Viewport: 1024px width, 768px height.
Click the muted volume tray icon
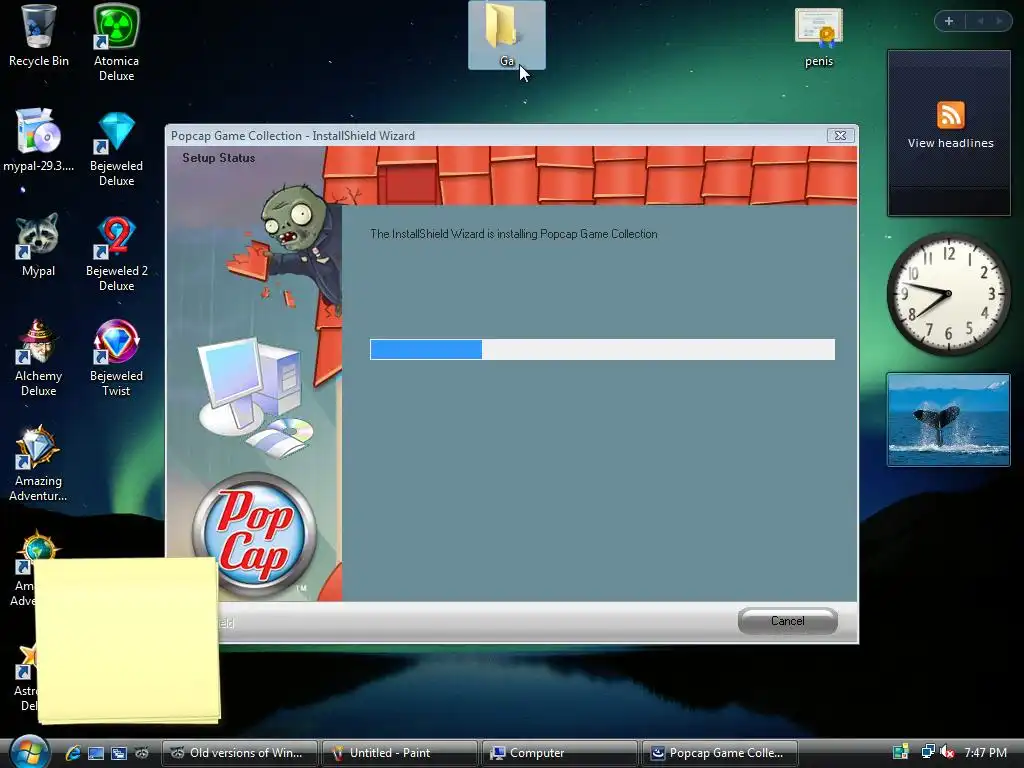[x=947, y=752]
